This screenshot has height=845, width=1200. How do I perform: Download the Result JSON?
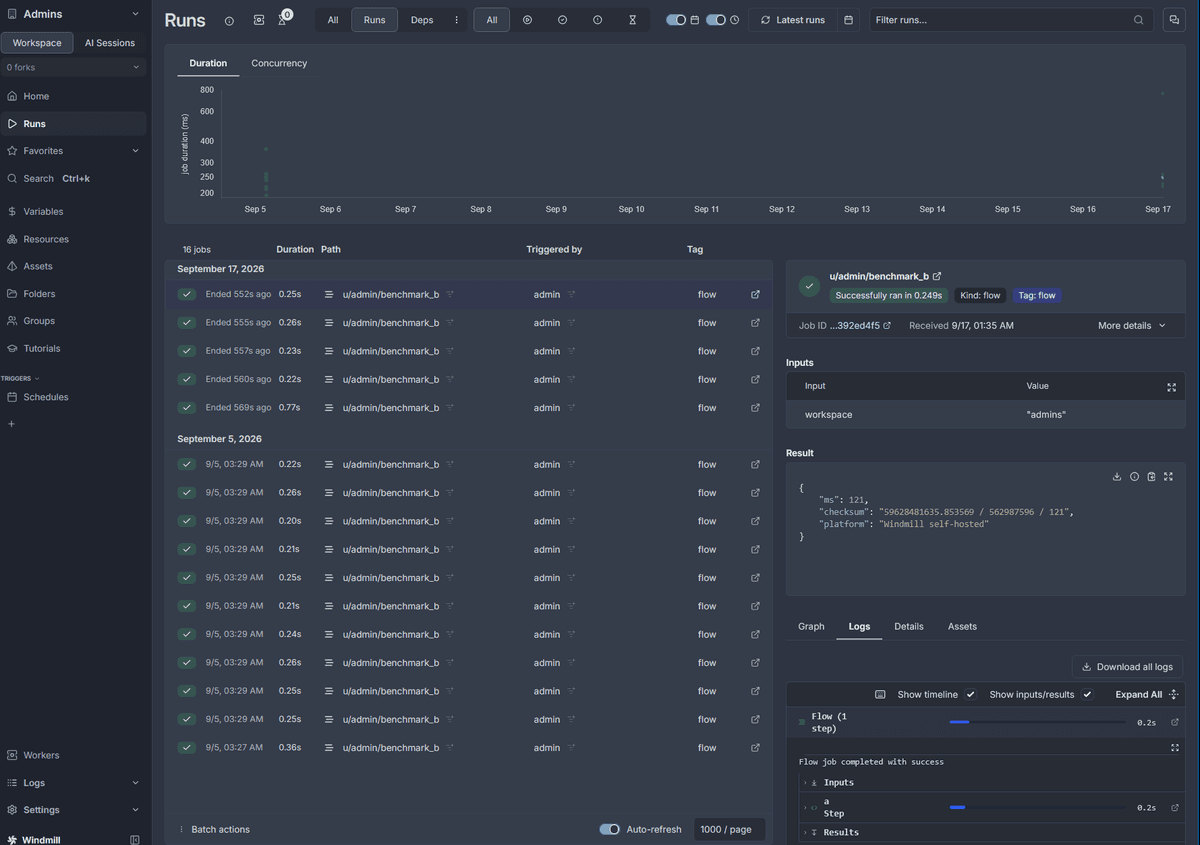pyautogui.click(x=1117, y=477)
